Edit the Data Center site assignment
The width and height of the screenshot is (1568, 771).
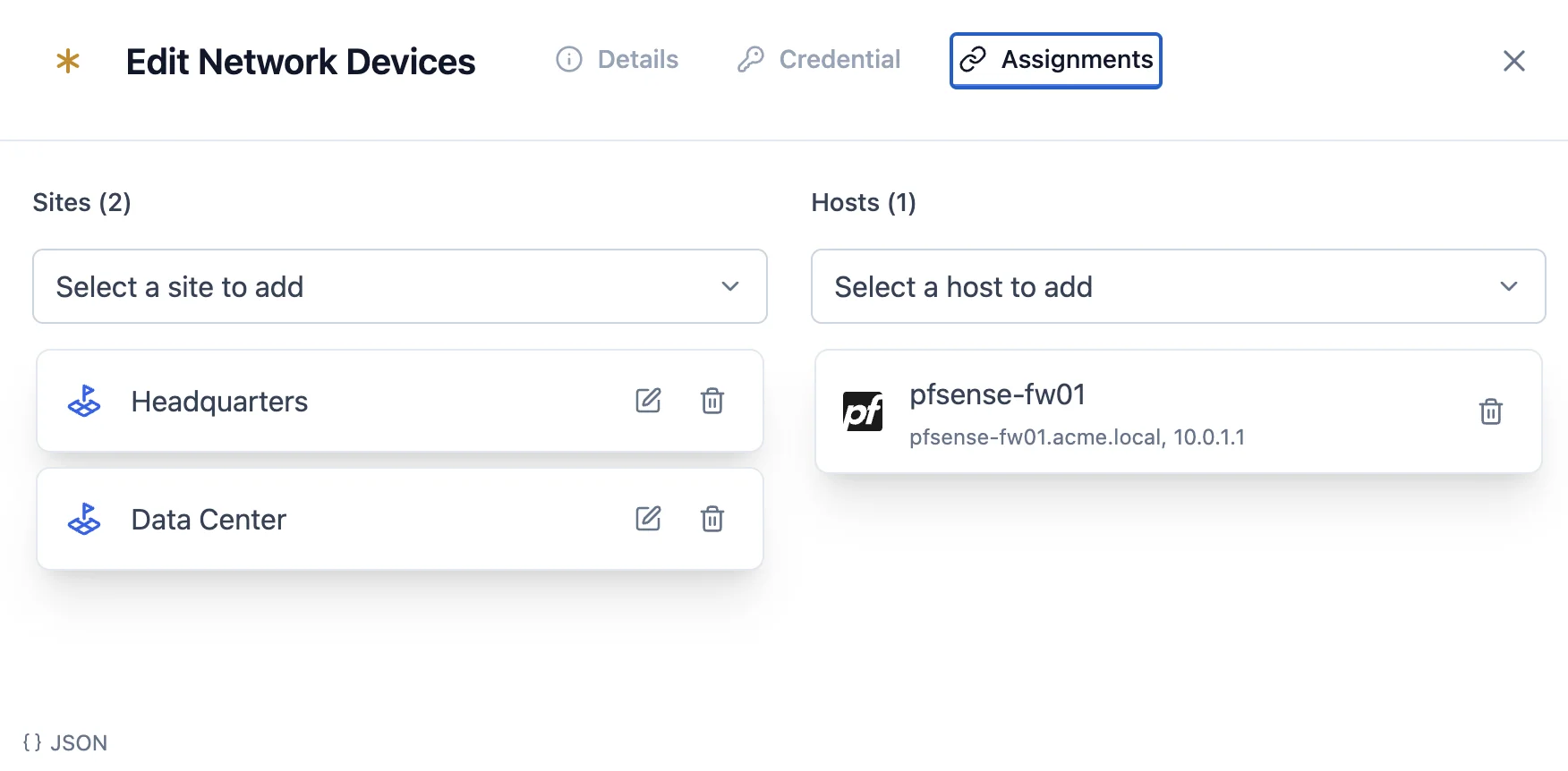[x=648, y=519]
